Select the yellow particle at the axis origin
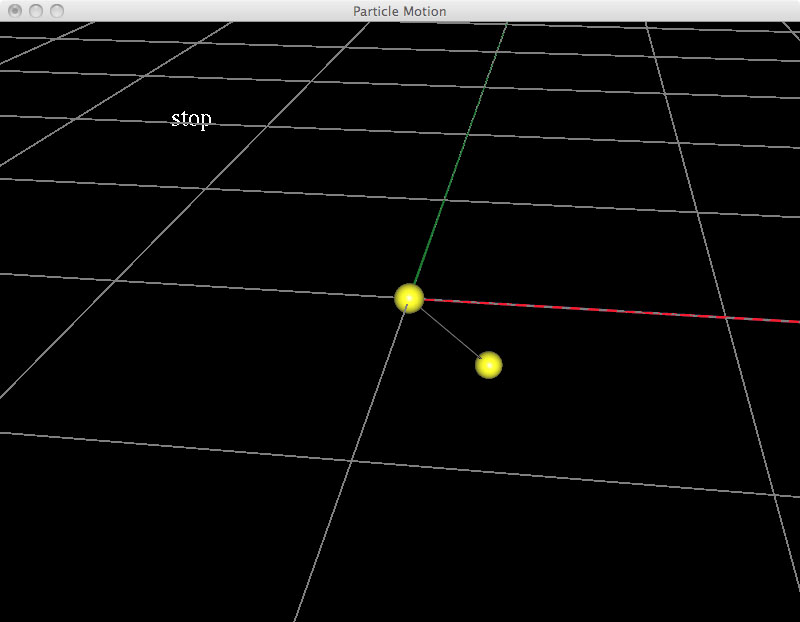This screenshot has height=622, width=800. point(409,298)
